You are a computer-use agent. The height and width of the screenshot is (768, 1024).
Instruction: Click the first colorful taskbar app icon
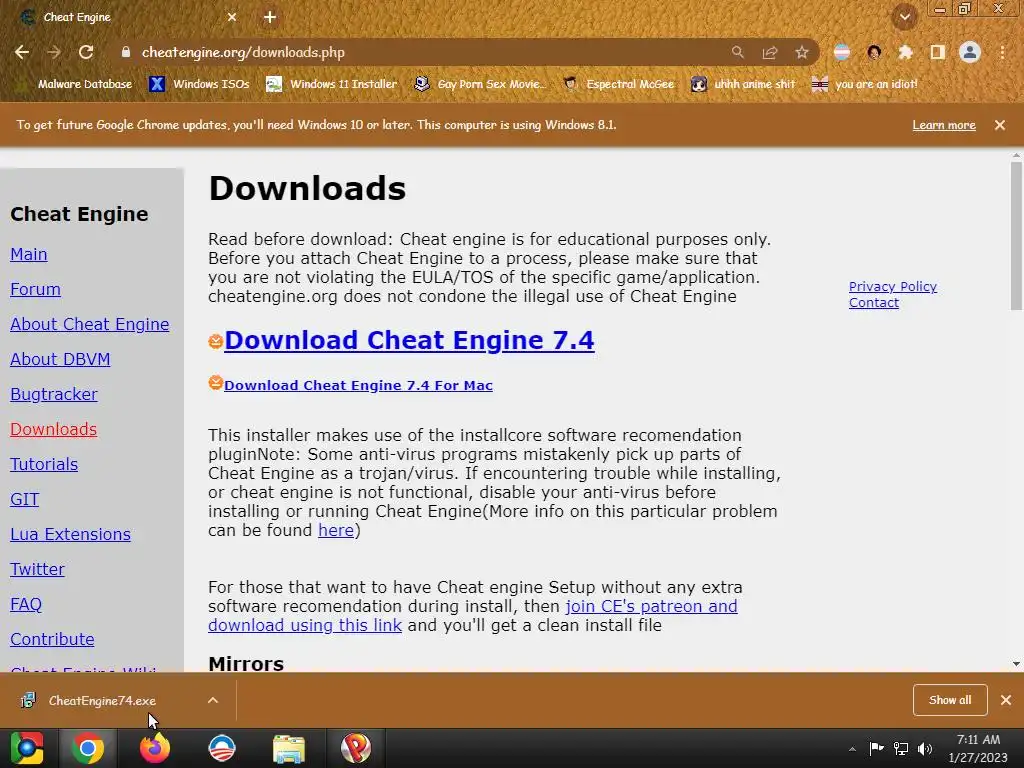[x=27, y=748]
